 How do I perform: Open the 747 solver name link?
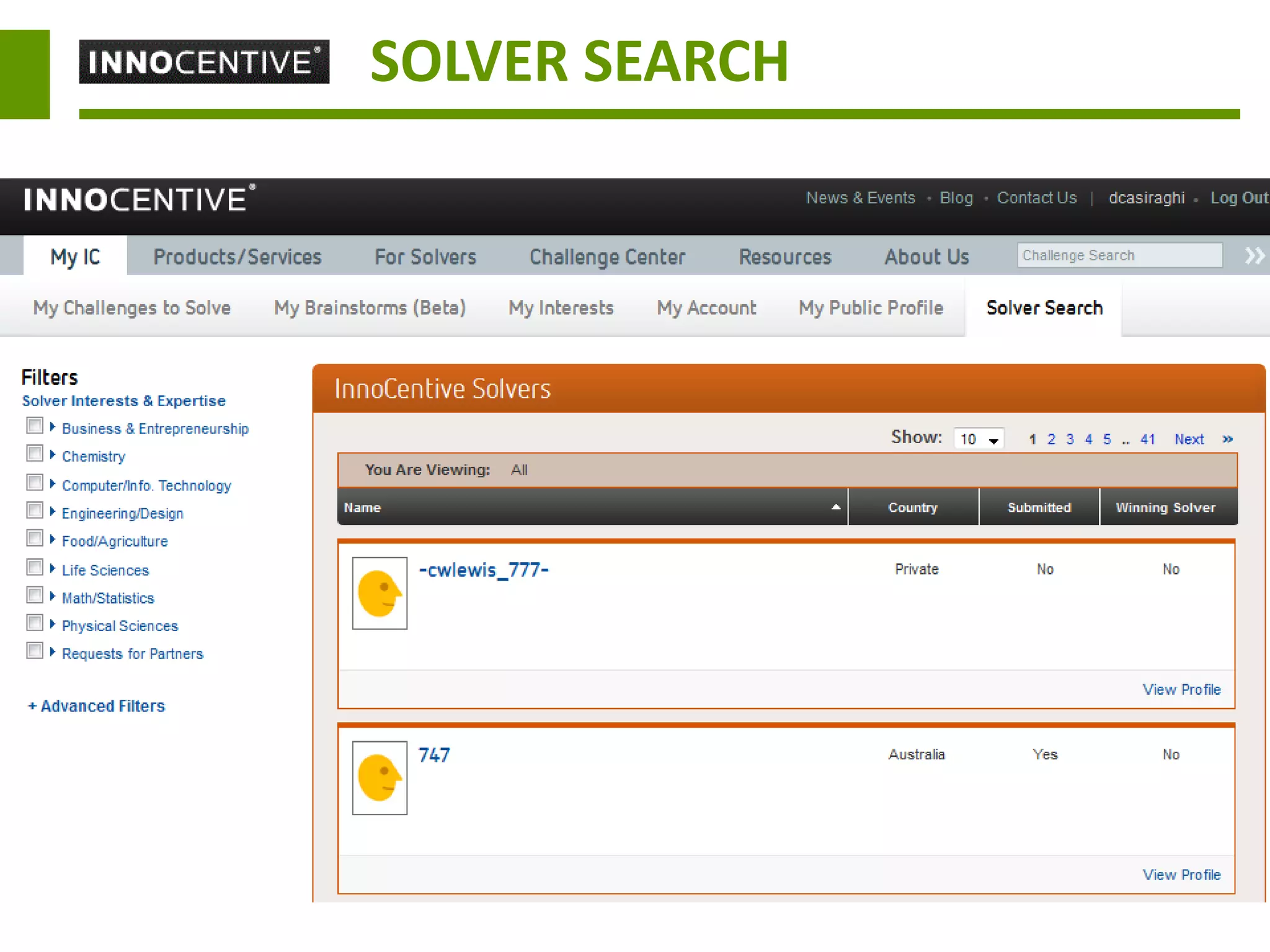click(434, 755)
